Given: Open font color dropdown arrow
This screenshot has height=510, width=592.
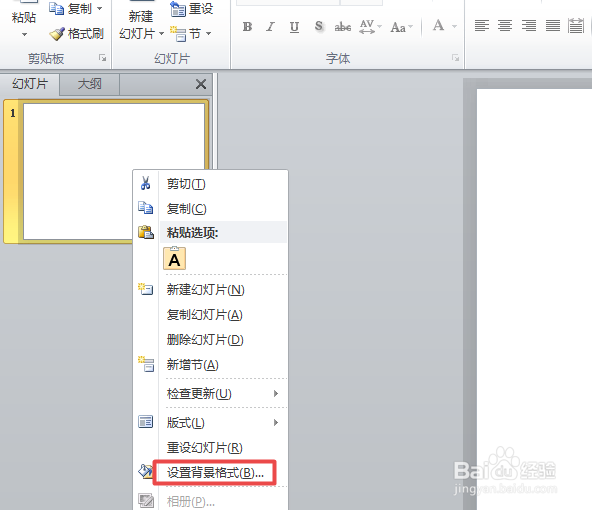Looking at the screenshot, I should coord(455,26).
